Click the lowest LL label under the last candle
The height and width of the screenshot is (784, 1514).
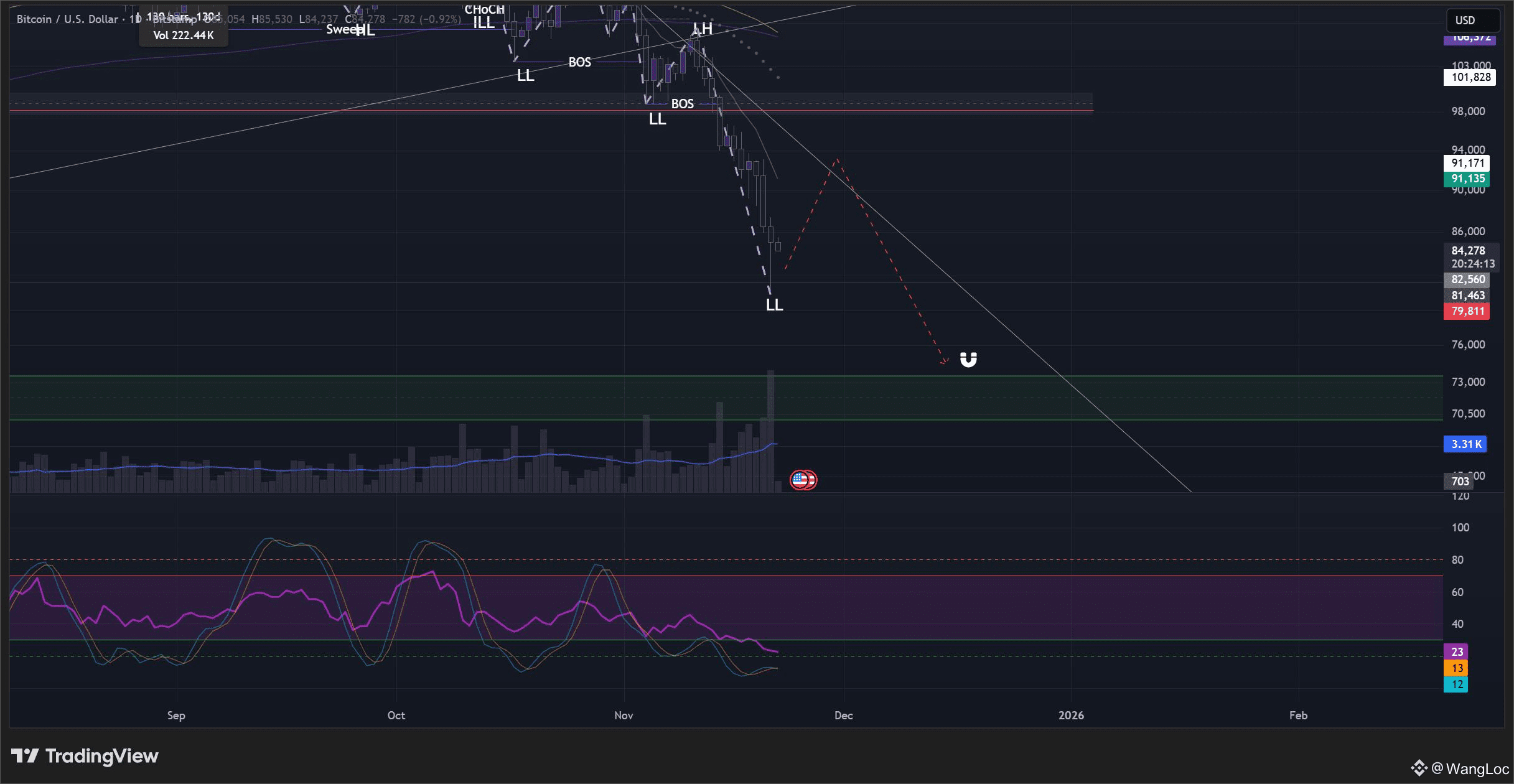tap(774, 305)
